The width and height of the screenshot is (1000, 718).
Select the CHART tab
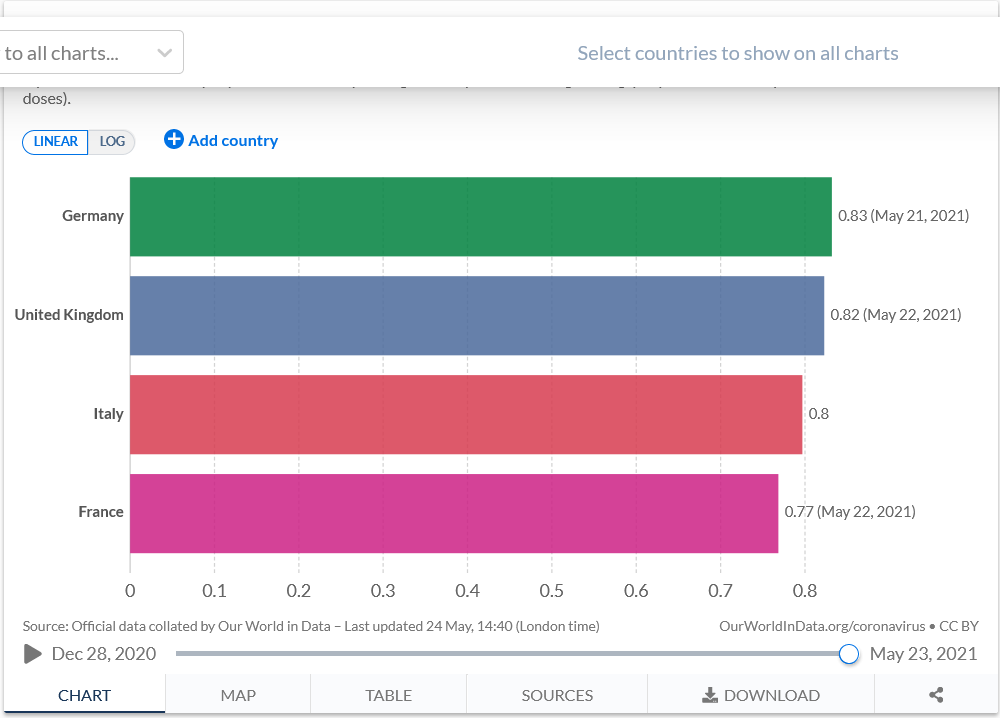click(x=84, y=695)
